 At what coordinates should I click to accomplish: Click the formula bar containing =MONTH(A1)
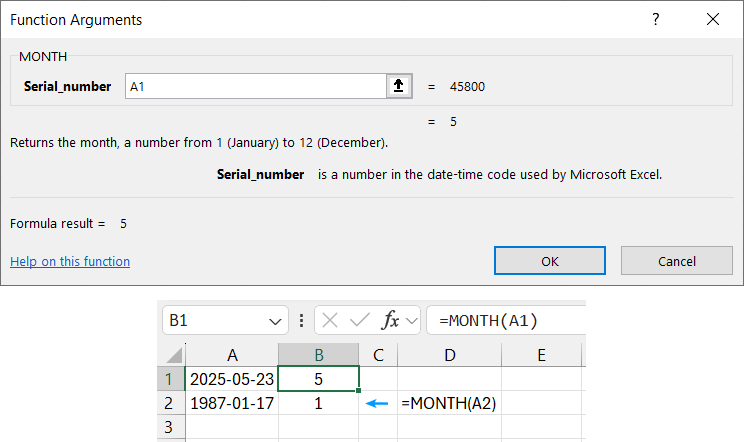pos(506,321)
